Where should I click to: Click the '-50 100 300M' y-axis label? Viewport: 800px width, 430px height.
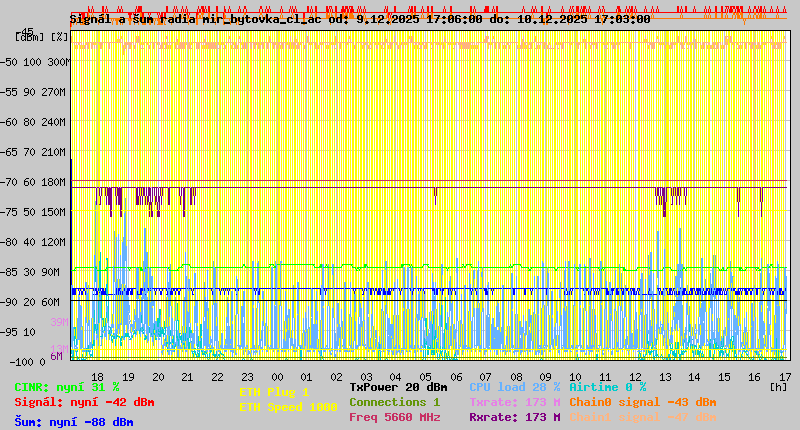pyautogui.click(x=35, y=62)
